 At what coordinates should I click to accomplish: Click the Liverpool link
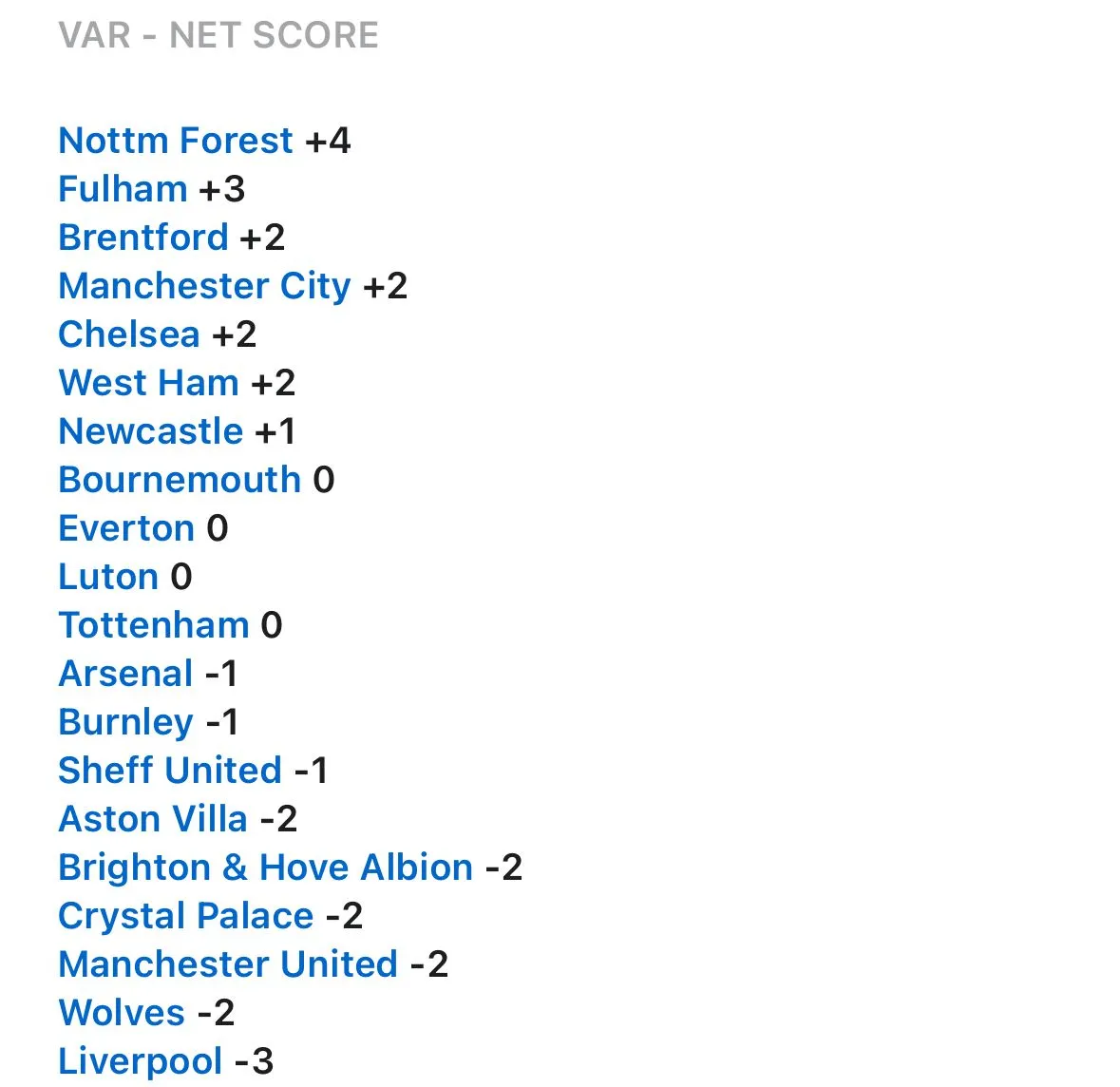(x=141, y=1061)
